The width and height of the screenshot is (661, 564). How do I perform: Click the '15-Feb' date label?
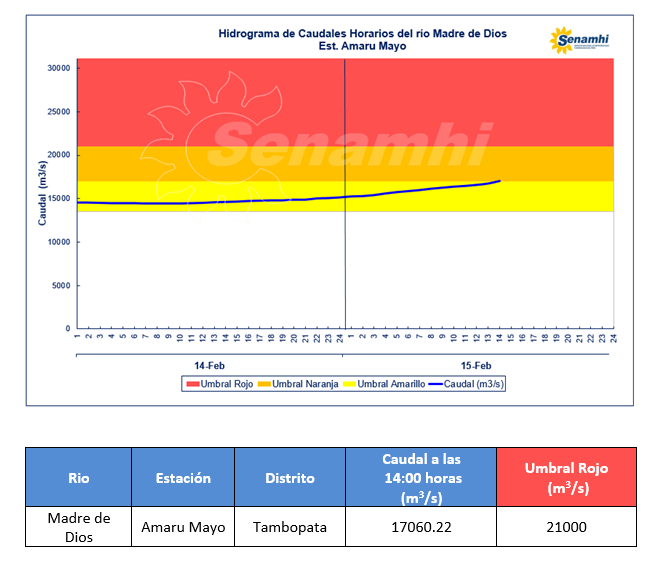tap(476, 365)
